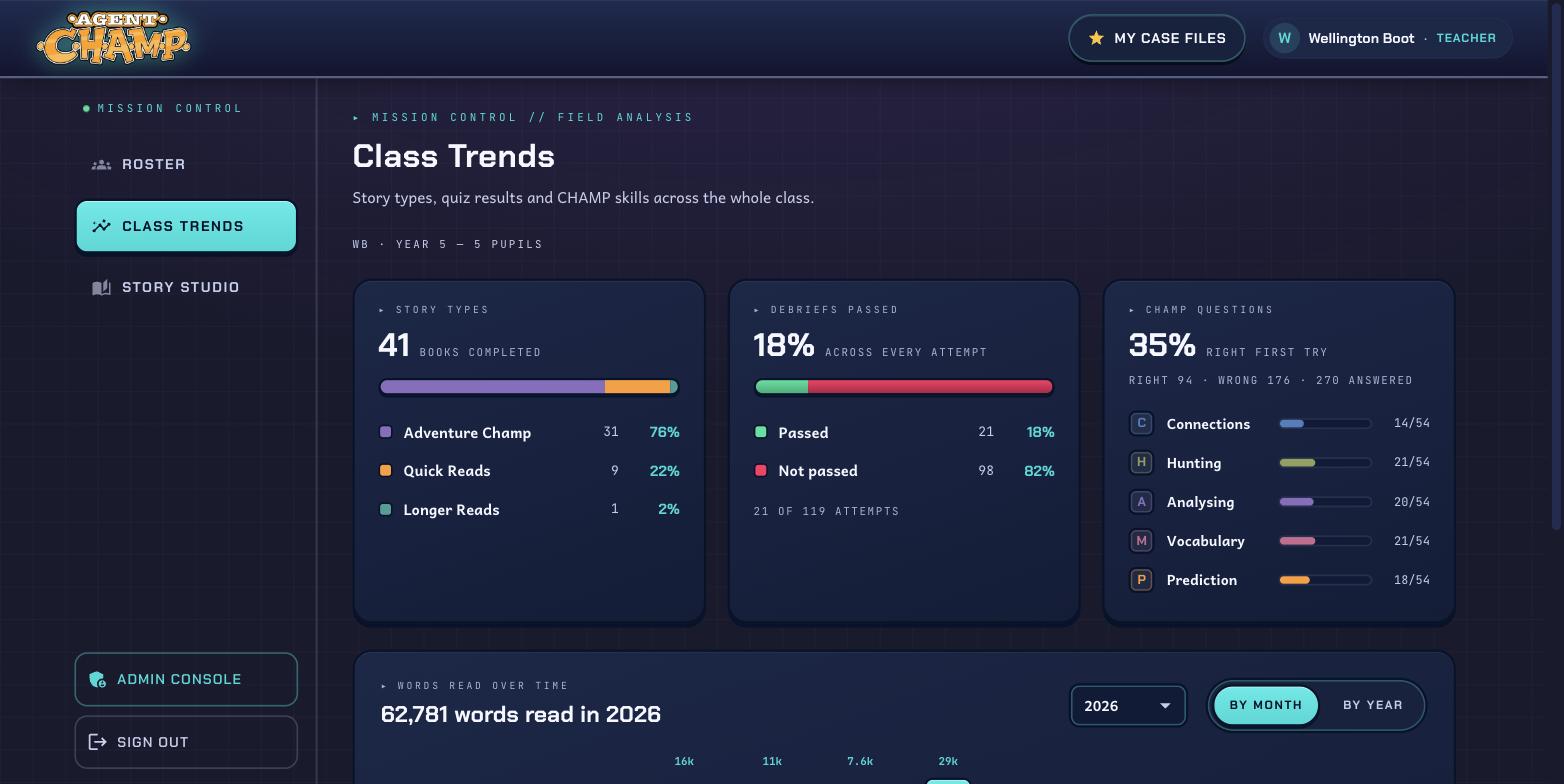1564x784 pixels.
Task: Click the Roster people icon
Action: tap(101, 164)
